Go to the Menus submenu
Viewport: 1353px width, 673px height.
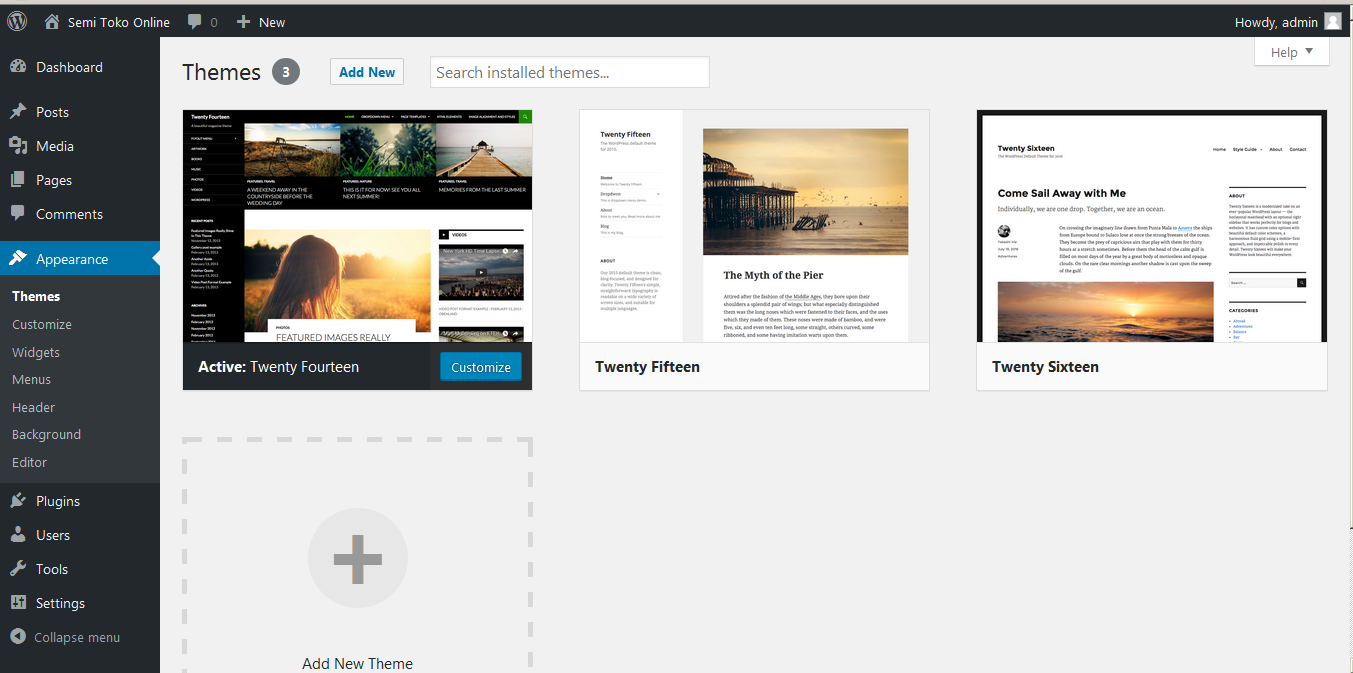31,379
